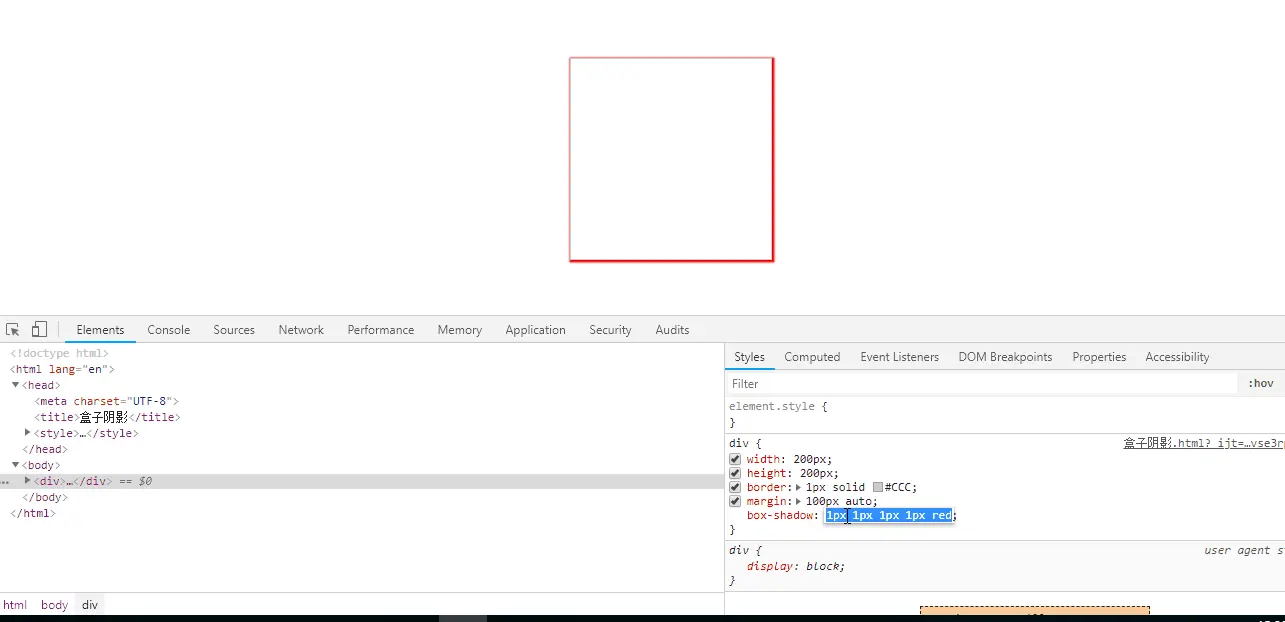Click the element.style rule block
The image size is (1285, 622).
pos(1005,415)
